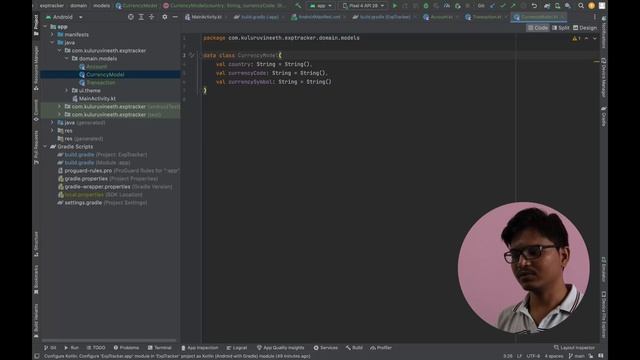Open the Problems tool window
640x360 pixels.
coord(126,348)
